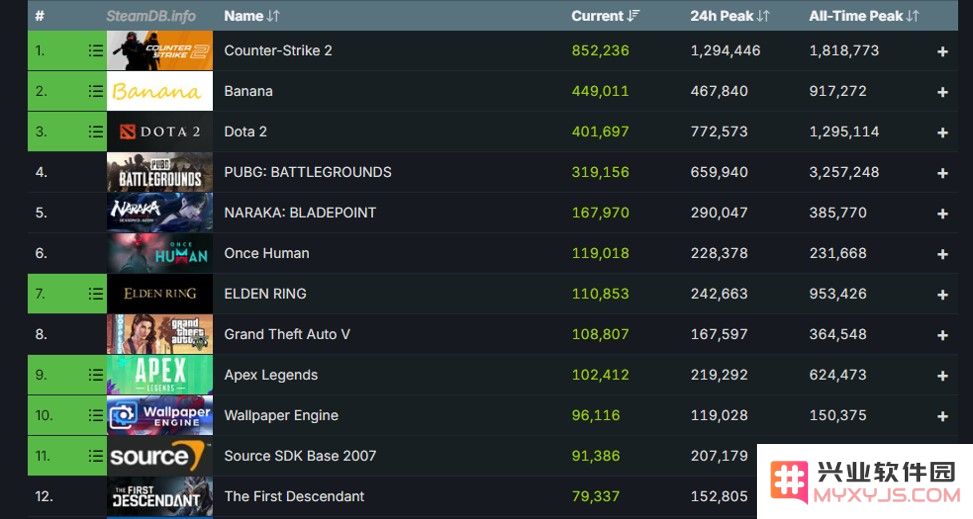Click the list icon in ELDEN RING row
The height and width of the screenshot is (519, 973).
(96, 294)
